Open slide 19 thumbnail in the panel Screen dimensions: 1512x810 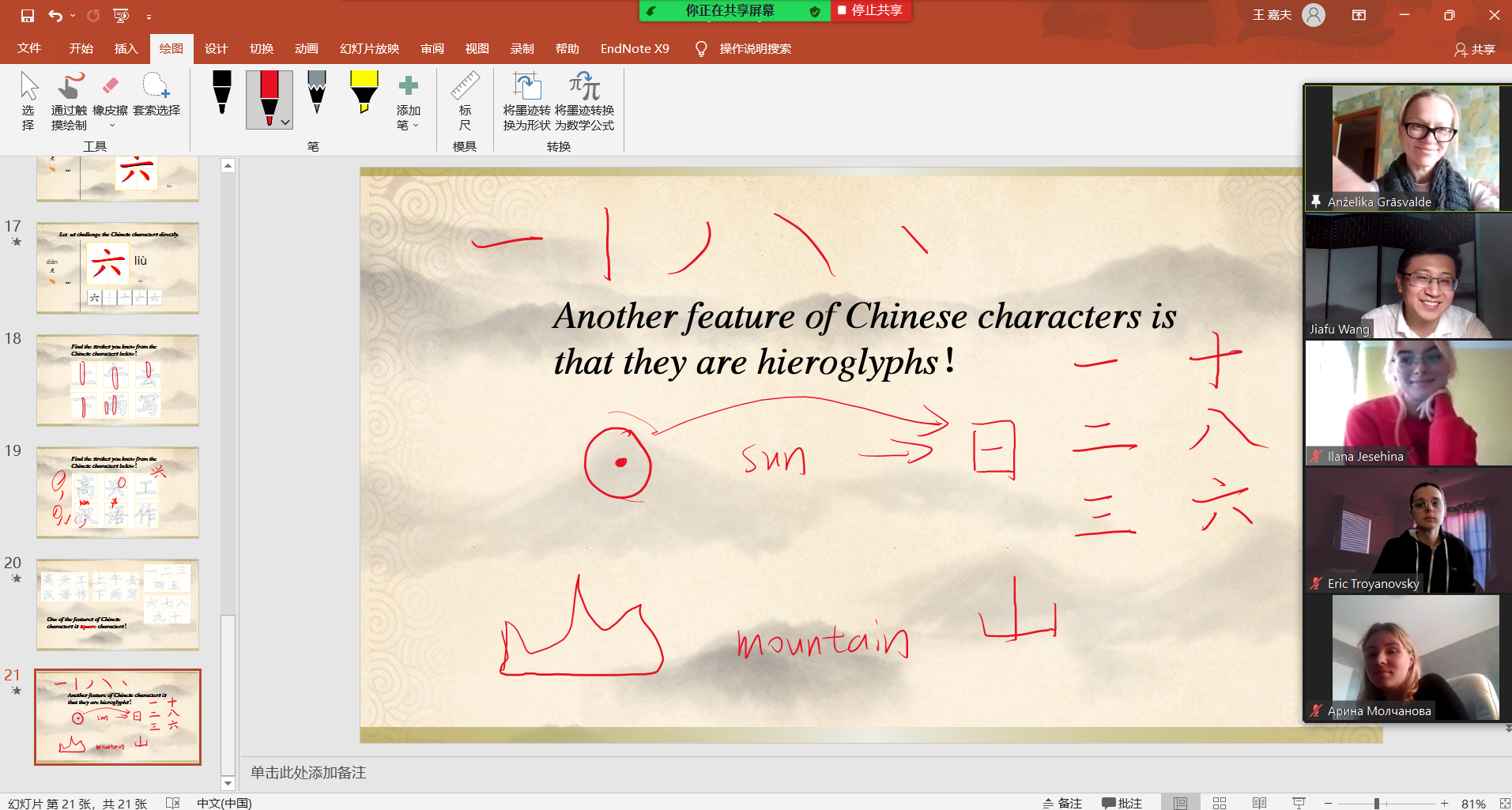click(118, 492)
